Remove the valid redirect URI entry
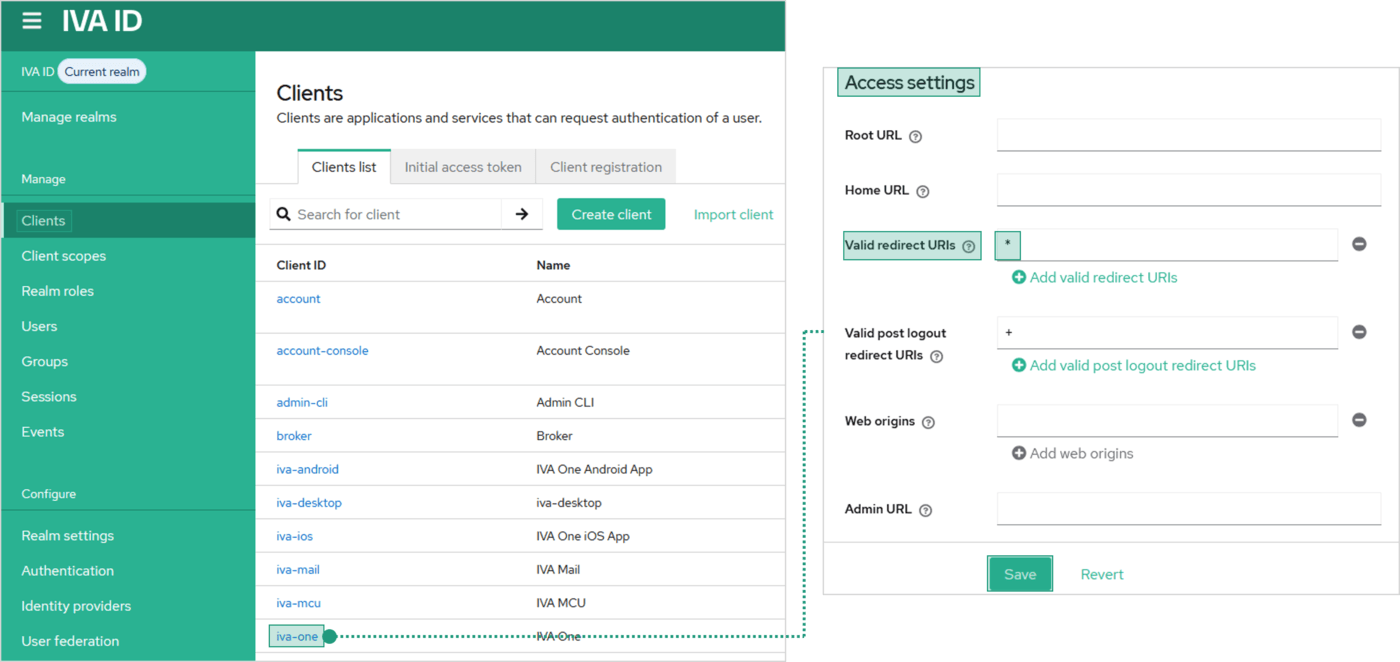 point(1359,244)
